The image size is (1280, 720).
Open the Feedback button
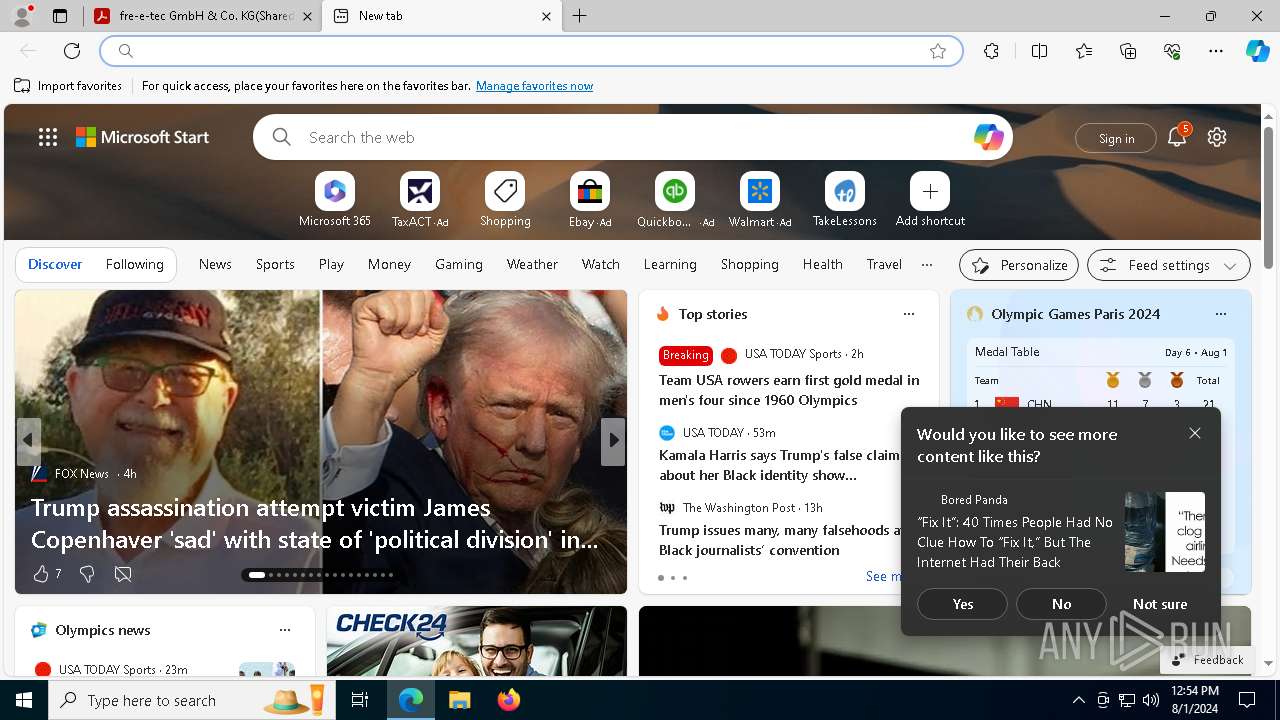(x=1207, y=660)
